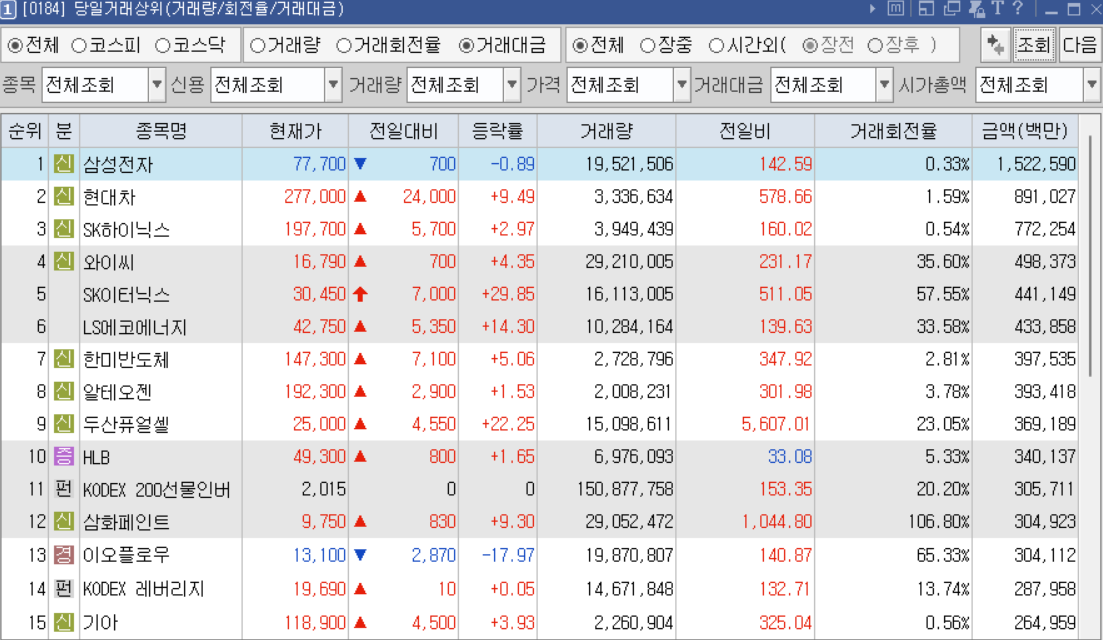This screenshot has height=640, width=1103.
Task: Sort by the 등락률 column header
Action: (x=497, y=131)
